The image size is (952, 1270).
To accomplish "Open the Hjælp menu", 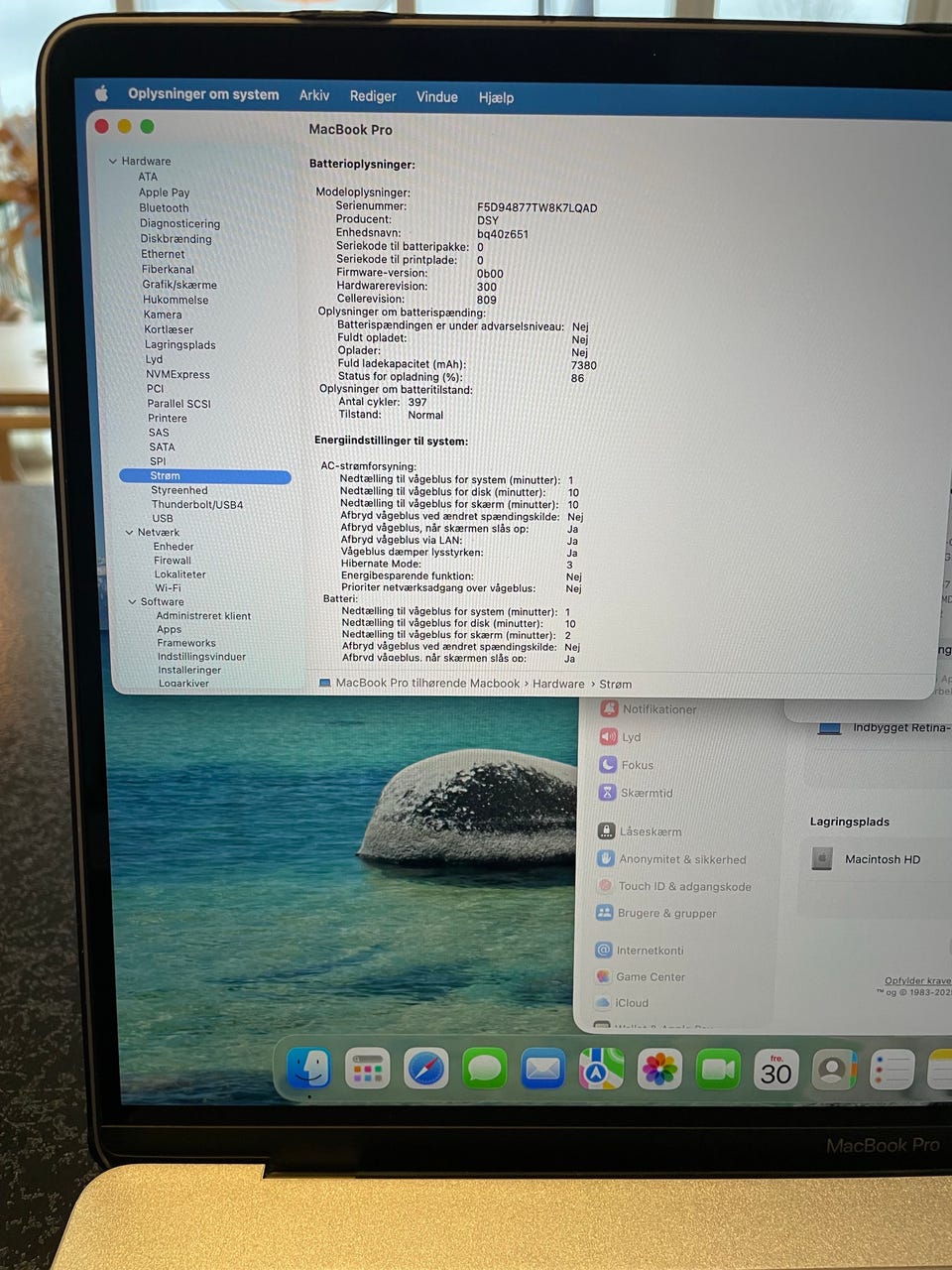I will [x=496, y=97].
